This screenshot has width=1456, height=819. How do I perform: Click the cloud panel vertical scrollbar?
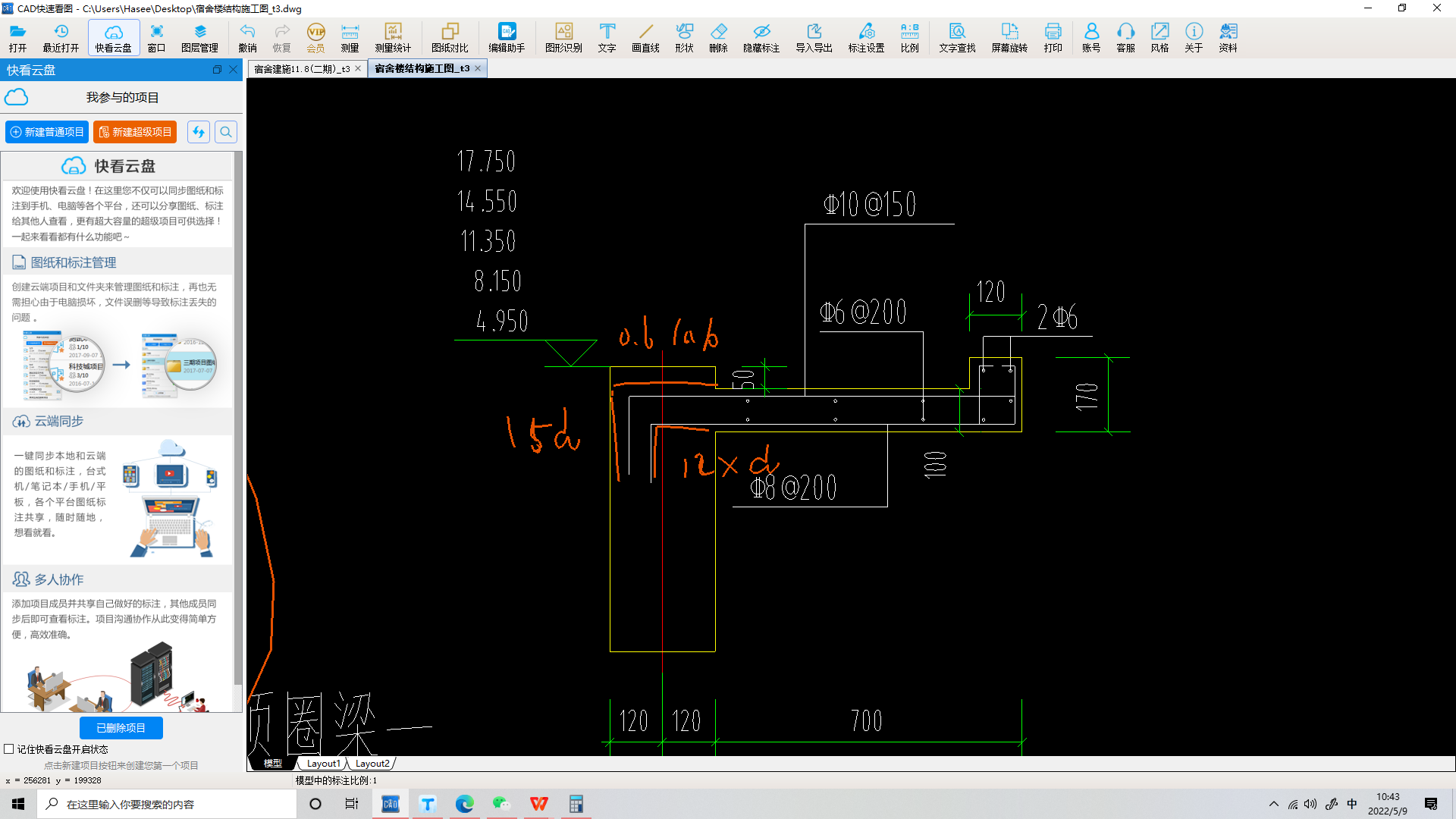pyautogui.click(x=238, y=417)
